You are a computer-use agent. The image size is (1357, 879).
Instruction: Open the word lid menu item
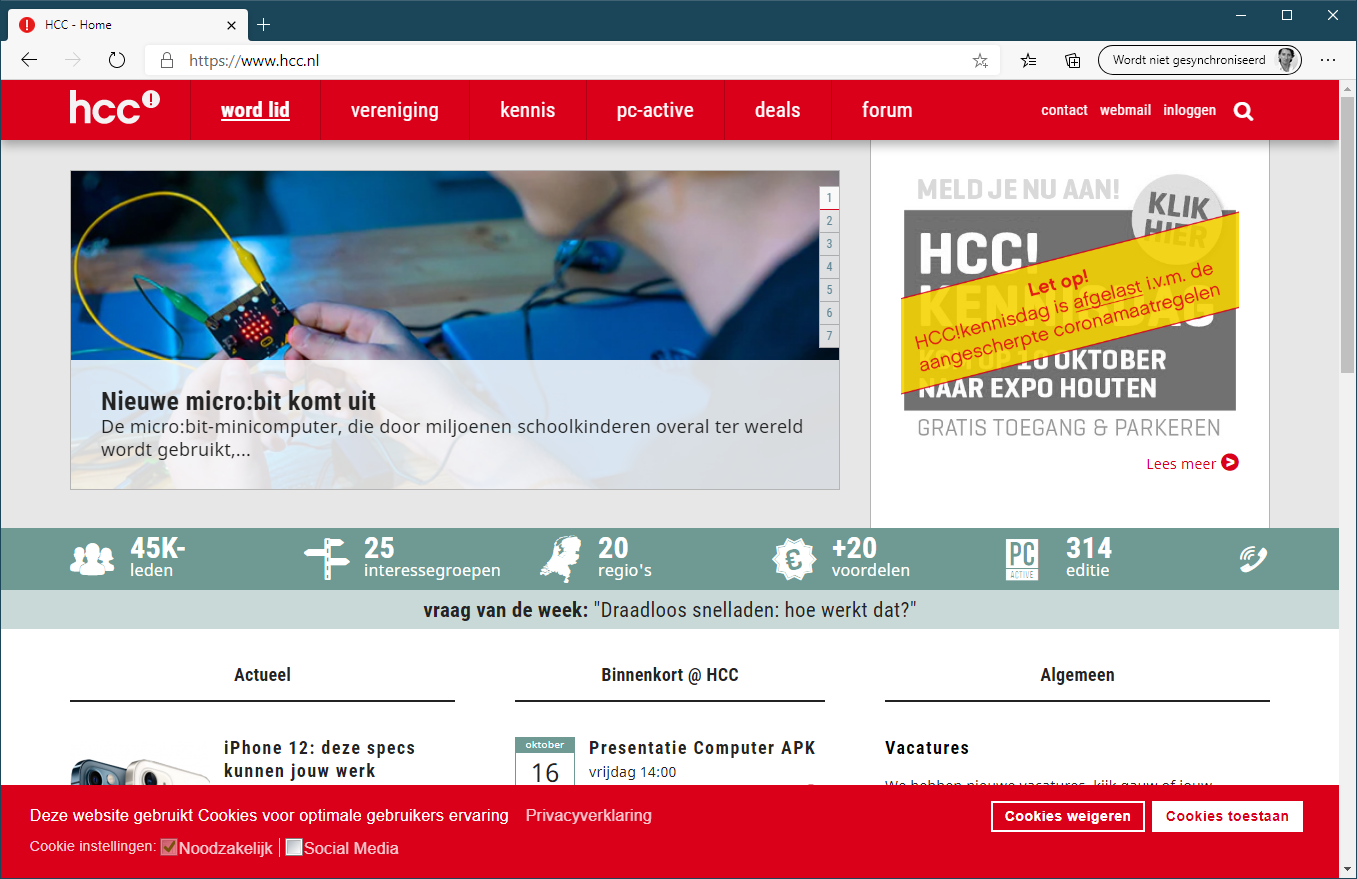tap(255, 110)
